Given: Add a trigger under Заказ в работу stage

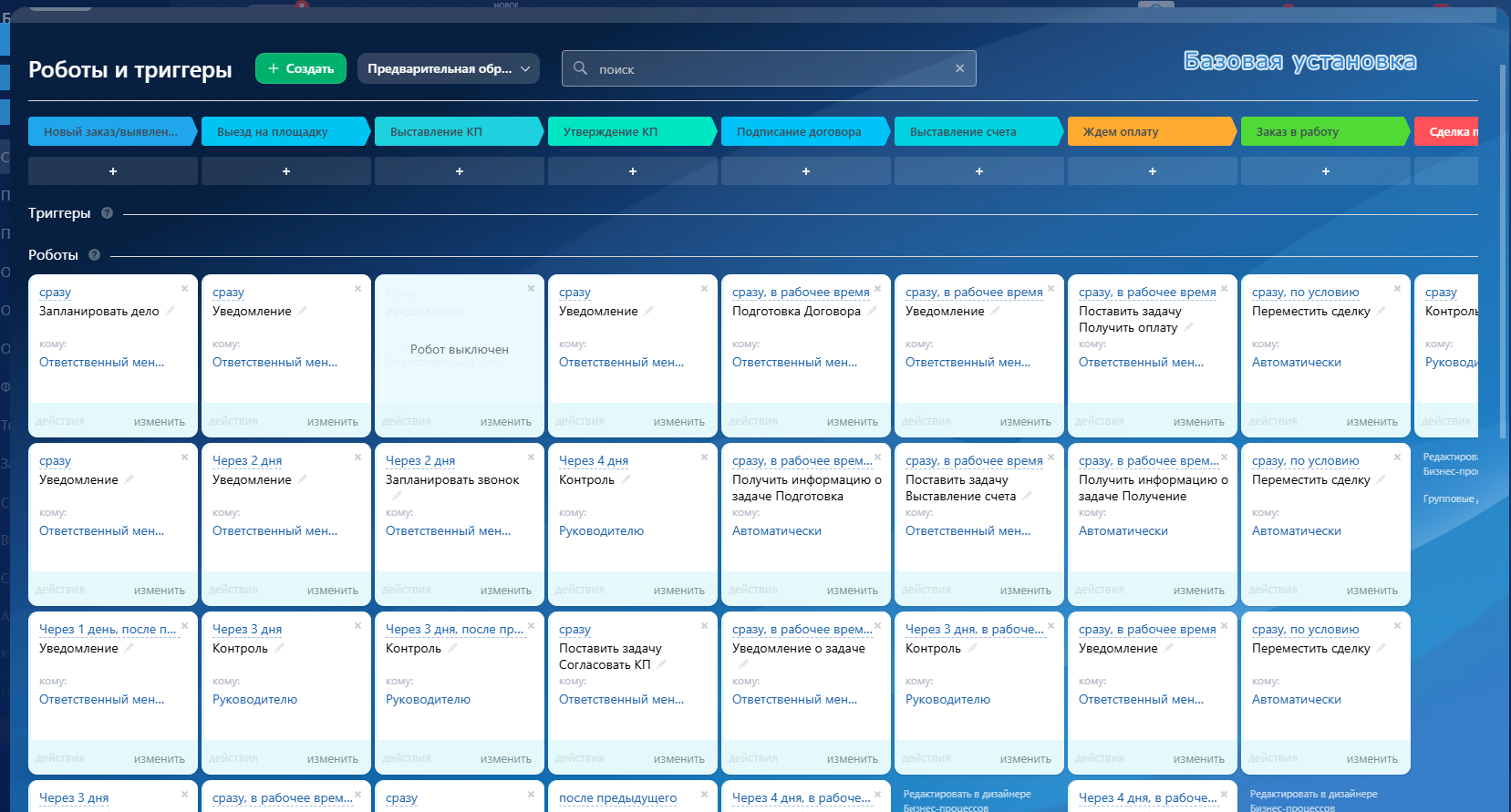Looking at the screenshot, I should click(x=1326, y=171).
